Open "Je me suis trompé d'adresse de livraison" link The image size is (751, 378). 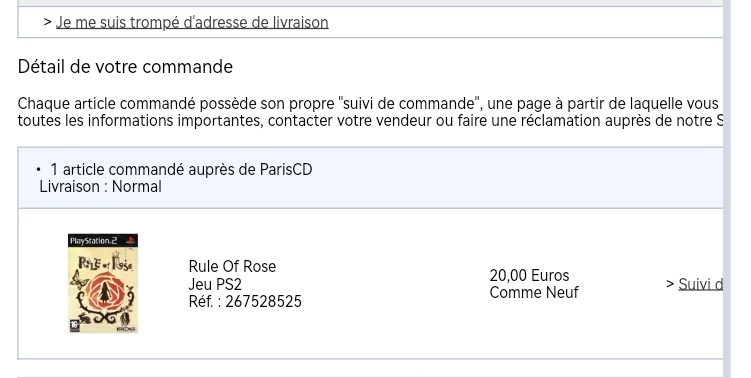click(192, 23)
